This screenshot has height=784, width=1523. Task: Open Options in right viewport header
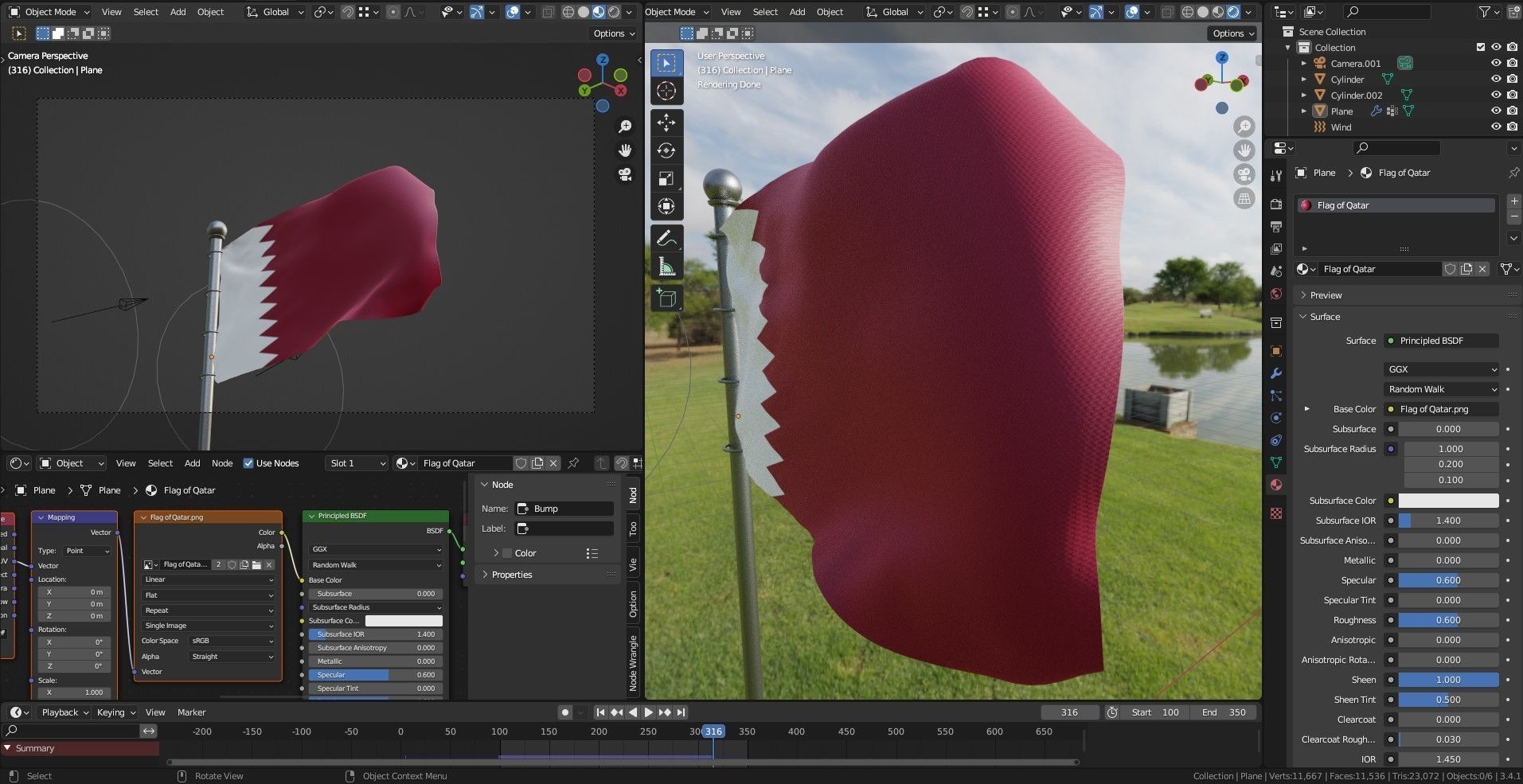coord(1233,33)
